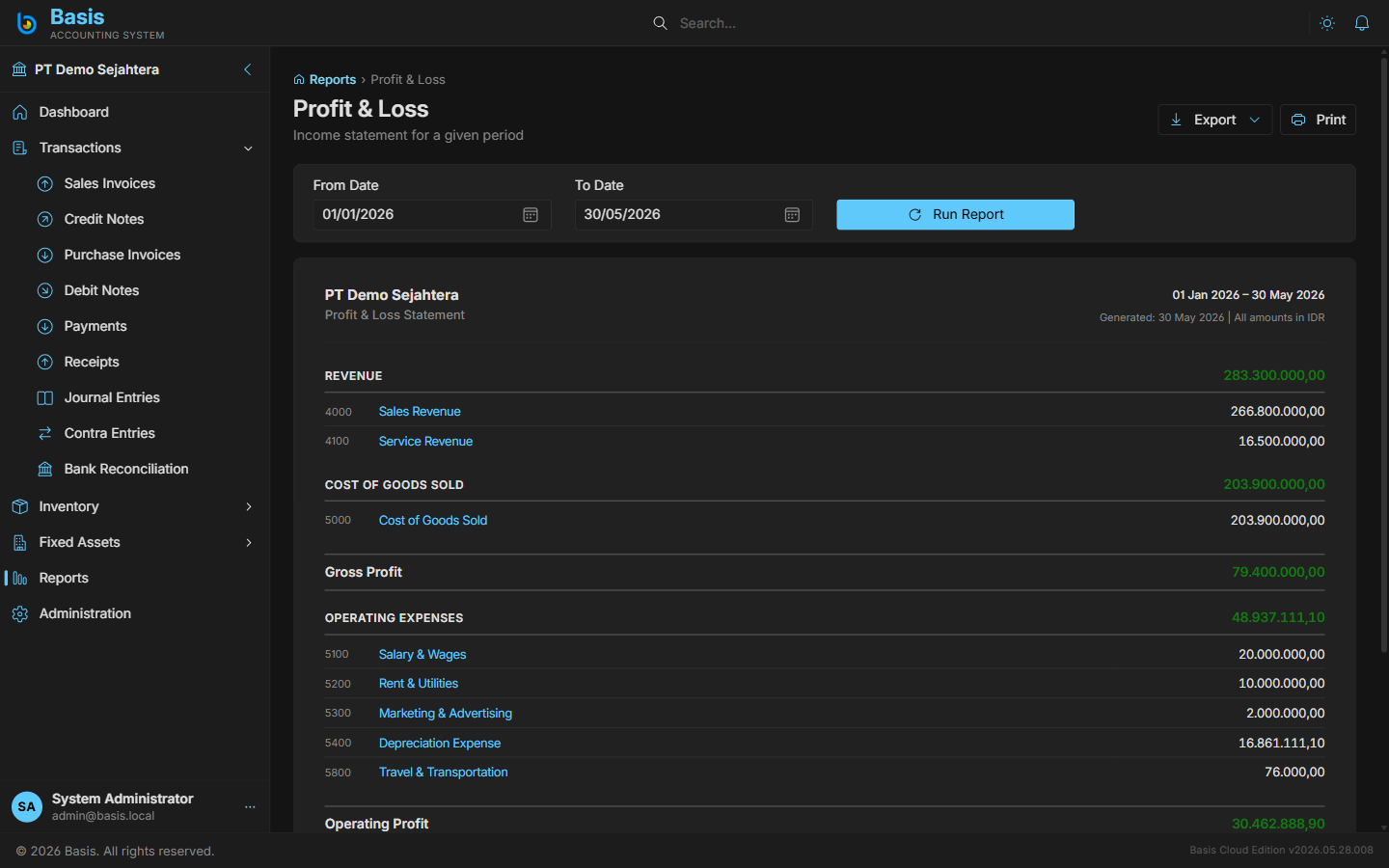Image resolution: width=1389 pixels, height=868 pixels.
Task: Click the Payments icon
Action: (45, 326)
